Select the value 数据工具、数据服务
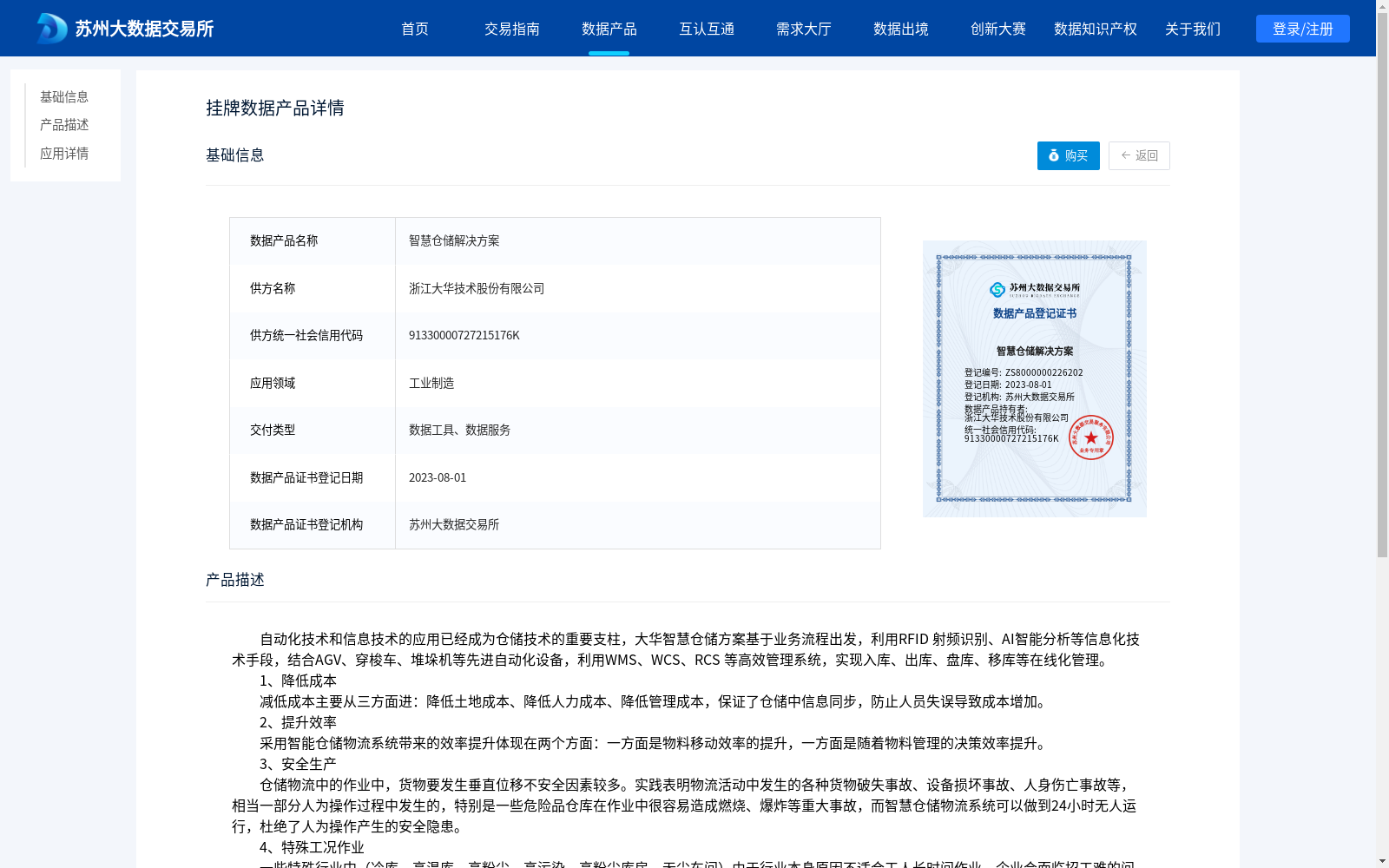 [459, 430]
